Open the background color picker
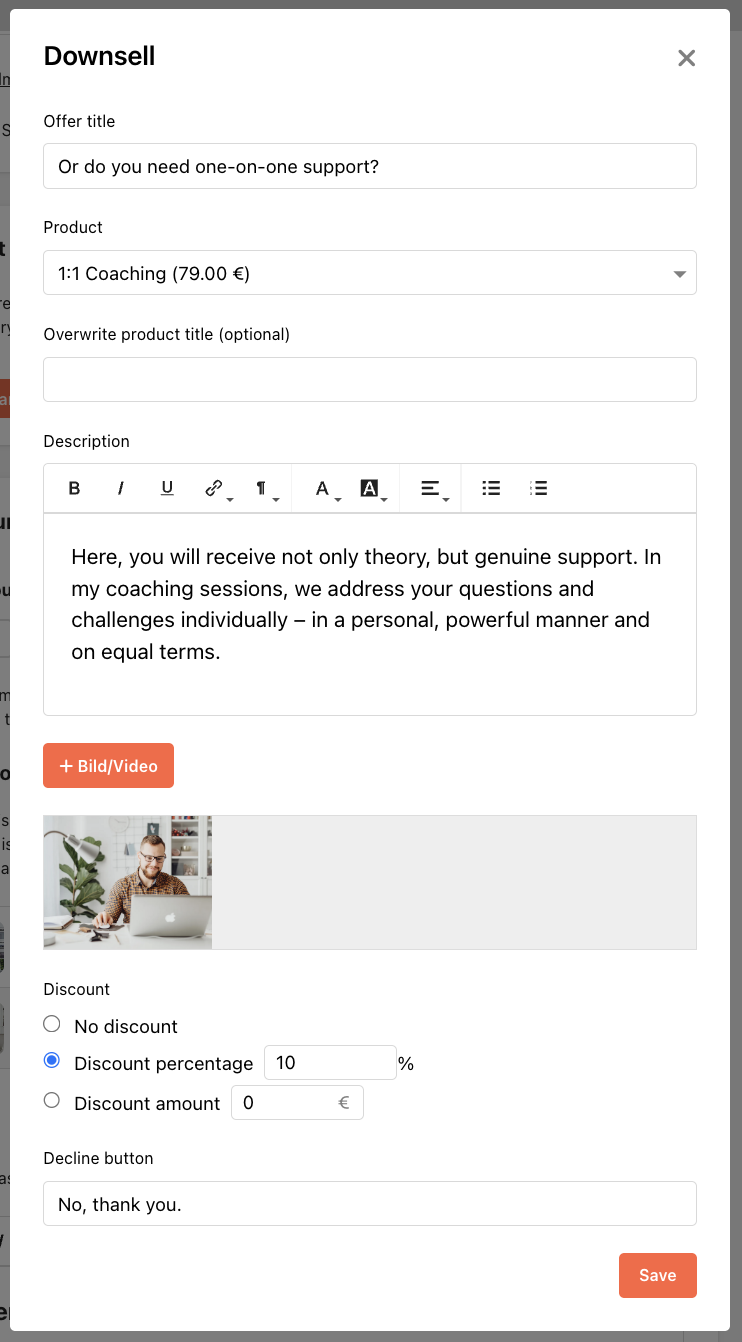 point(373,488)
